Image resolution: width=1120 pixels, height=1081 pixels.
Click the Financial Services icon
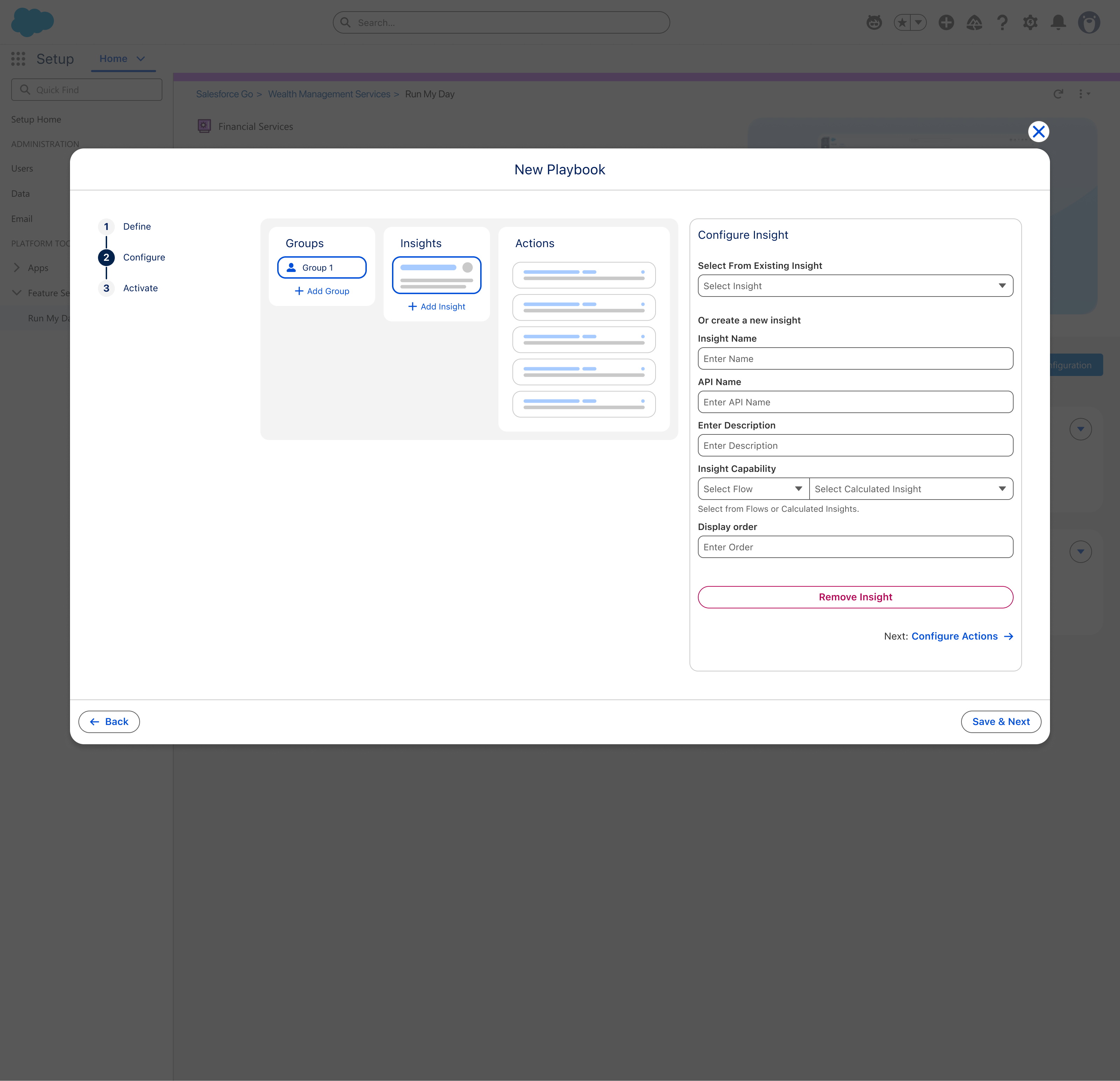pyautogui.click(x=204, y=126)
